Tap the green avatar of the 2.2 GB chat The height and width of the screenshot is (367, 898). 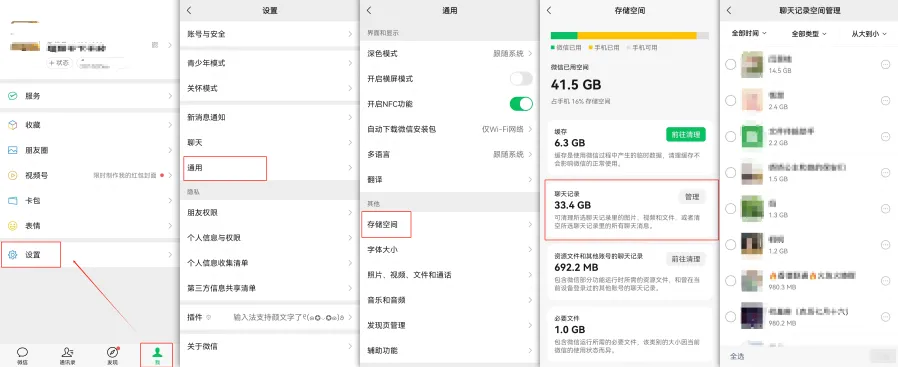[751, 136]
